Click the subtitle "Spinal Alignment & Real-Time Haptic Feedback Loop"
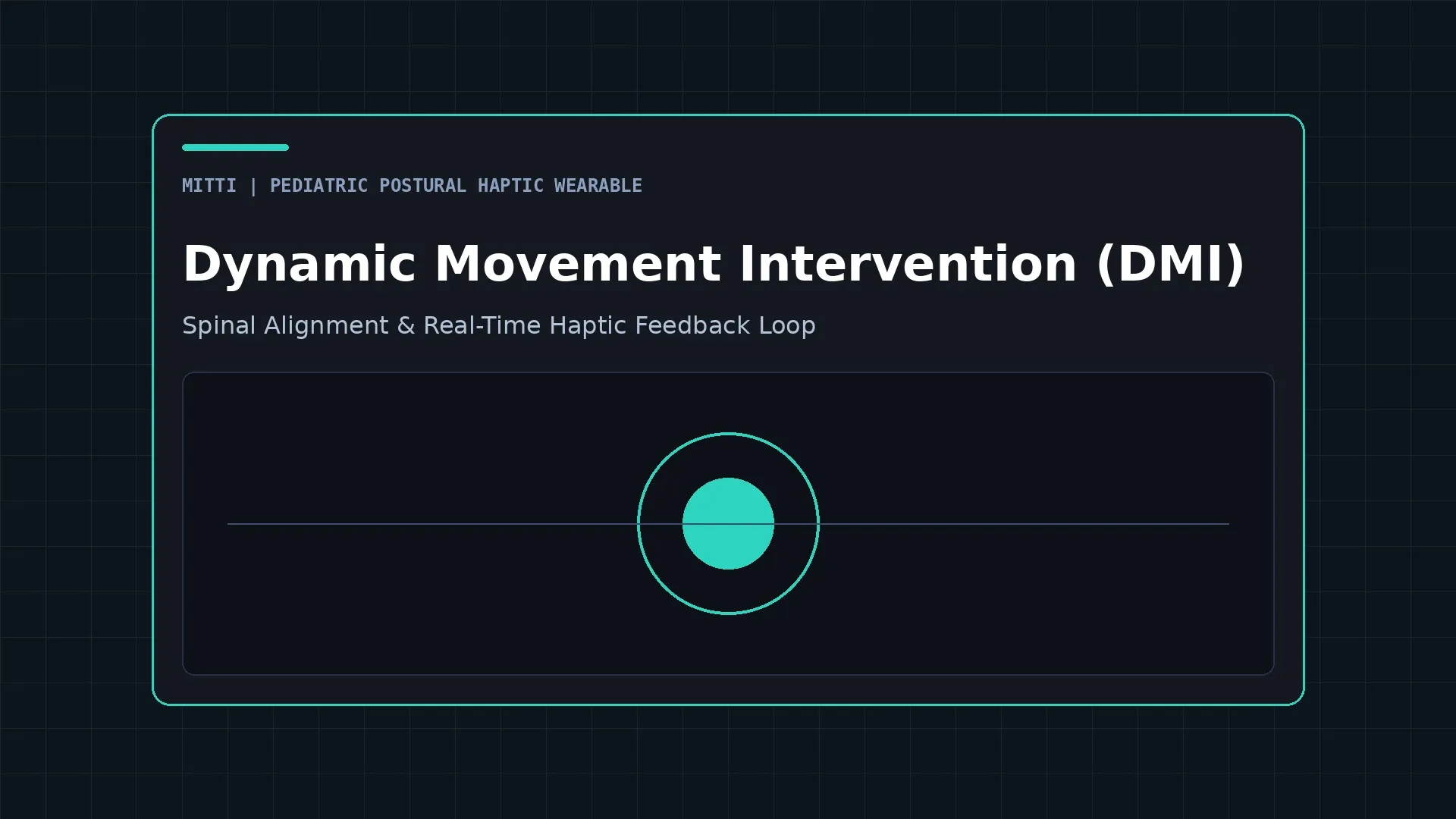Screen dimensions: 1456x819 coord(499,325)
